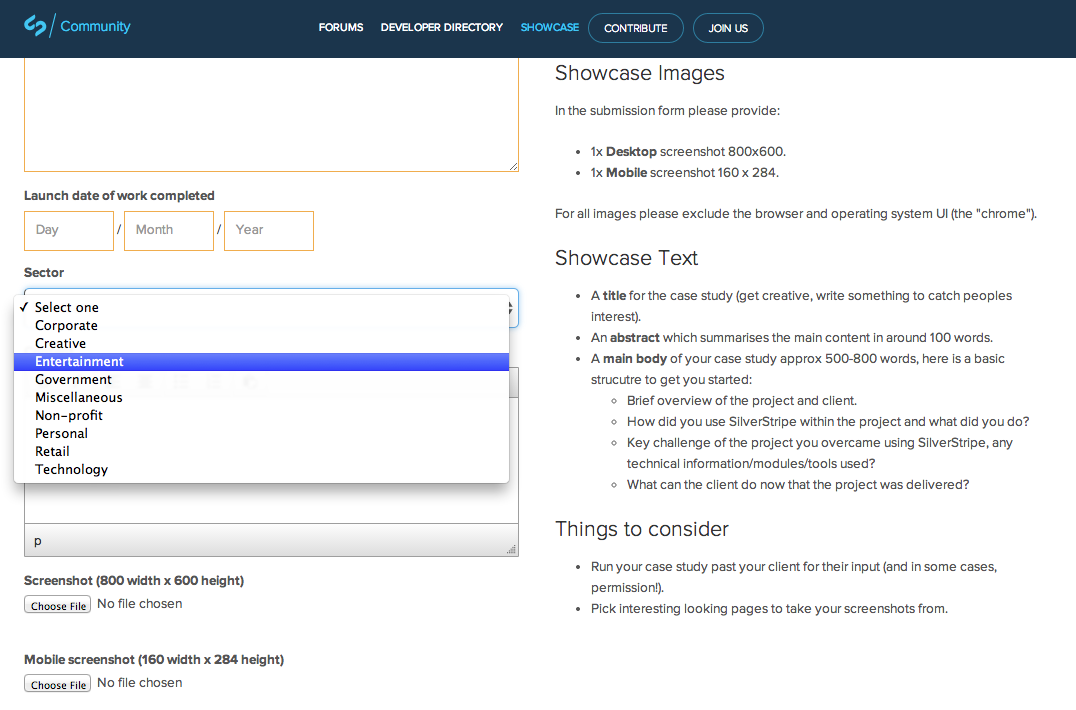The image size is (1076, 710).
Task: Focus the Month input field
Action: point(169,230)
